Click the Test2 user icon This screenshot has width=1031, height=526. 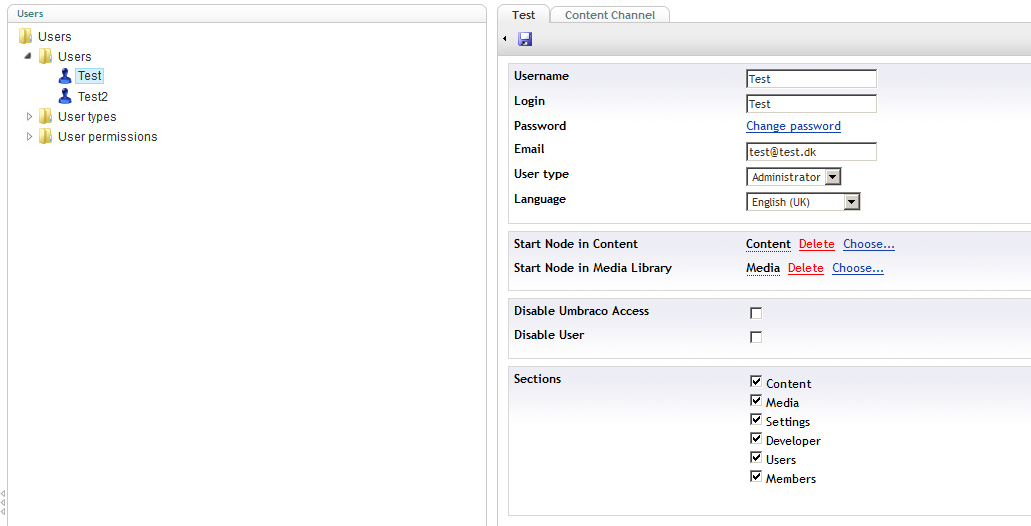(65, 97)
